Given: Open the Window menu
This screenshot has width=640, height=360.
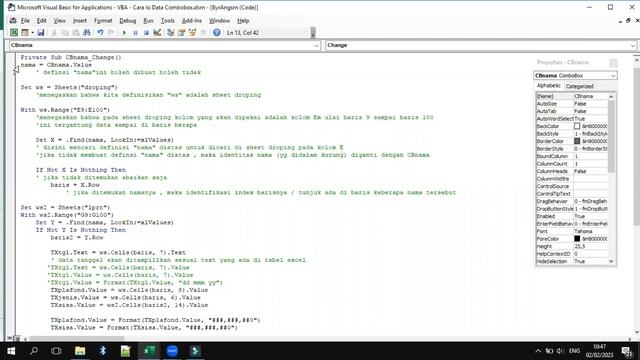Looking at the screenshot, I should coord(219,20).
